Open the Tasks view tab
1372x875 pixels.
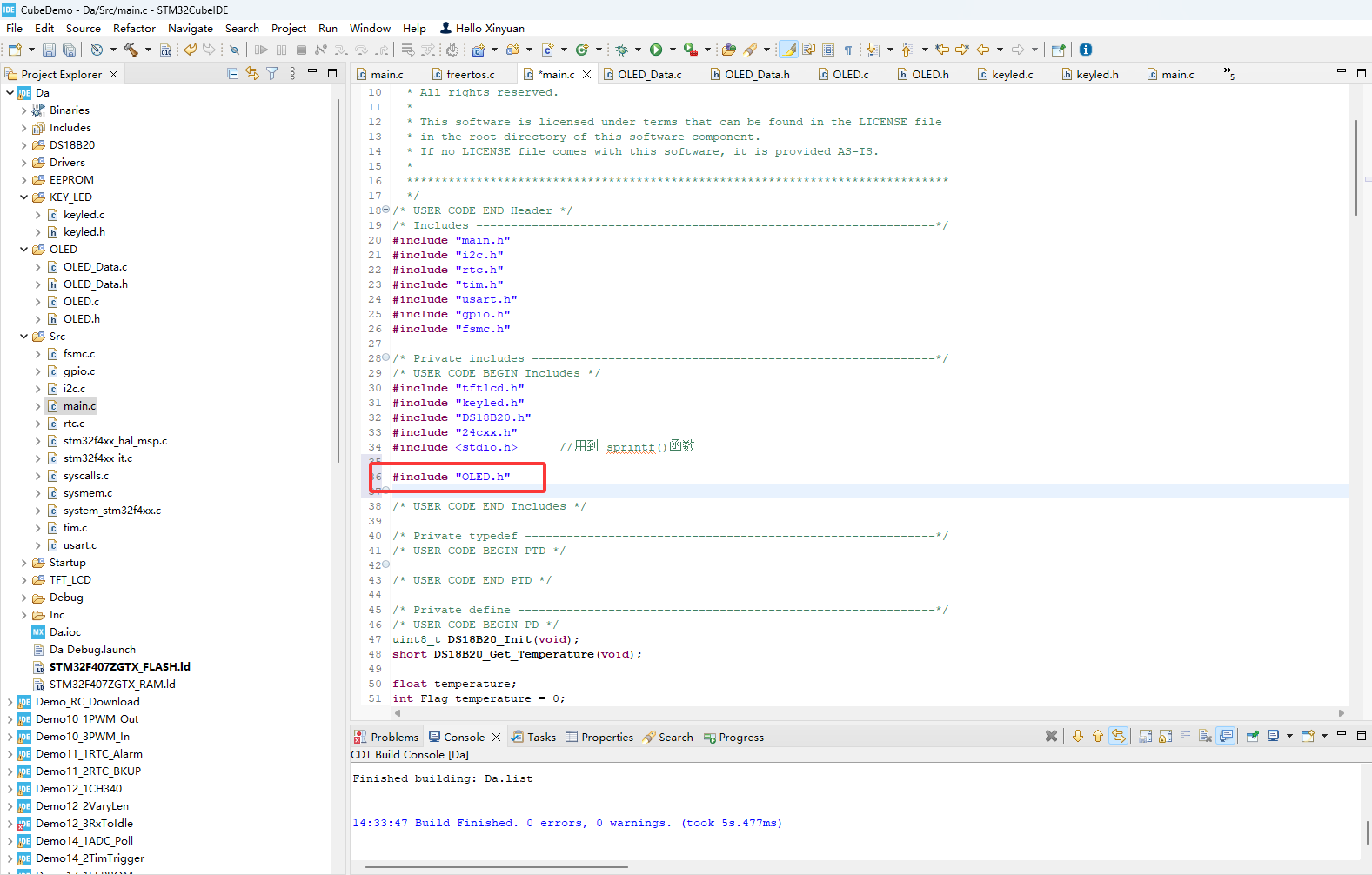pyautogui.click(x=533, y=737)
